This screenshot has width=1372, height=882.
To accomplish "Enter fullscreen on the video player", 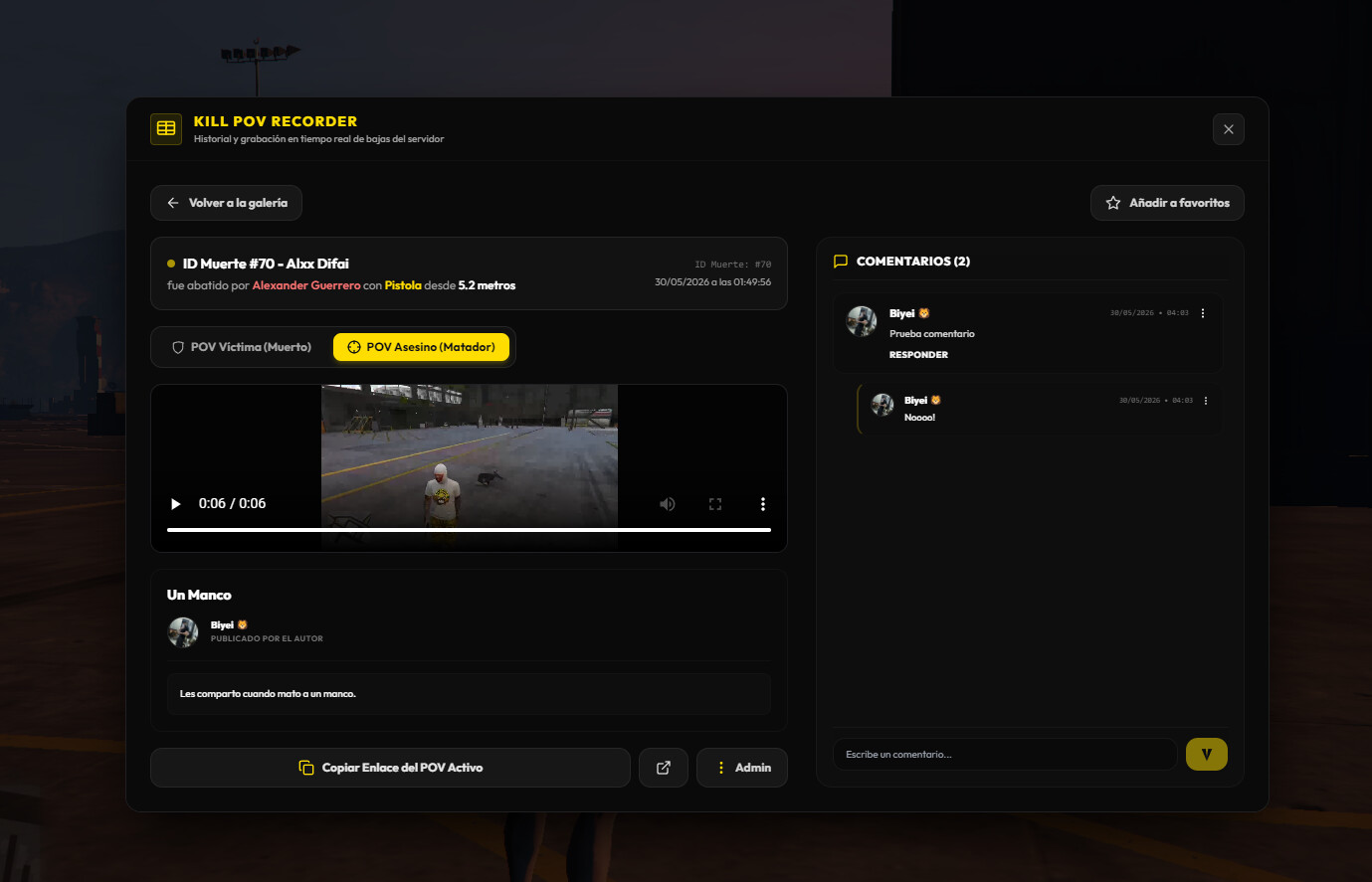I will (x=715, y=504).
